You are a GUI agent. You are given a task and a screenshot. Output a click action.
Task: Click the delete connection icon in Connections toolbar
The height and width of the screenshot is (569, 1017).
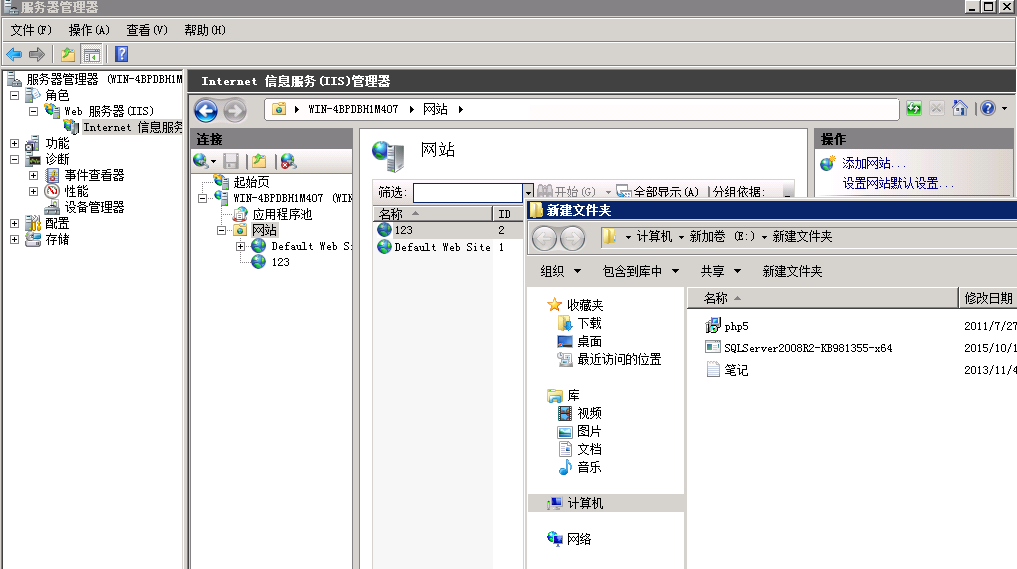[x=289, y=161]
